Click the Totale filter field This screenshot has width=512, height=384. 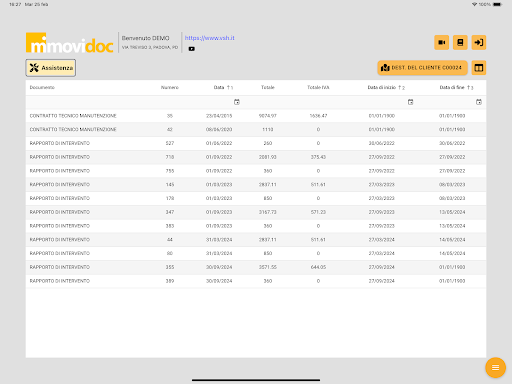(x=268, y=102)
